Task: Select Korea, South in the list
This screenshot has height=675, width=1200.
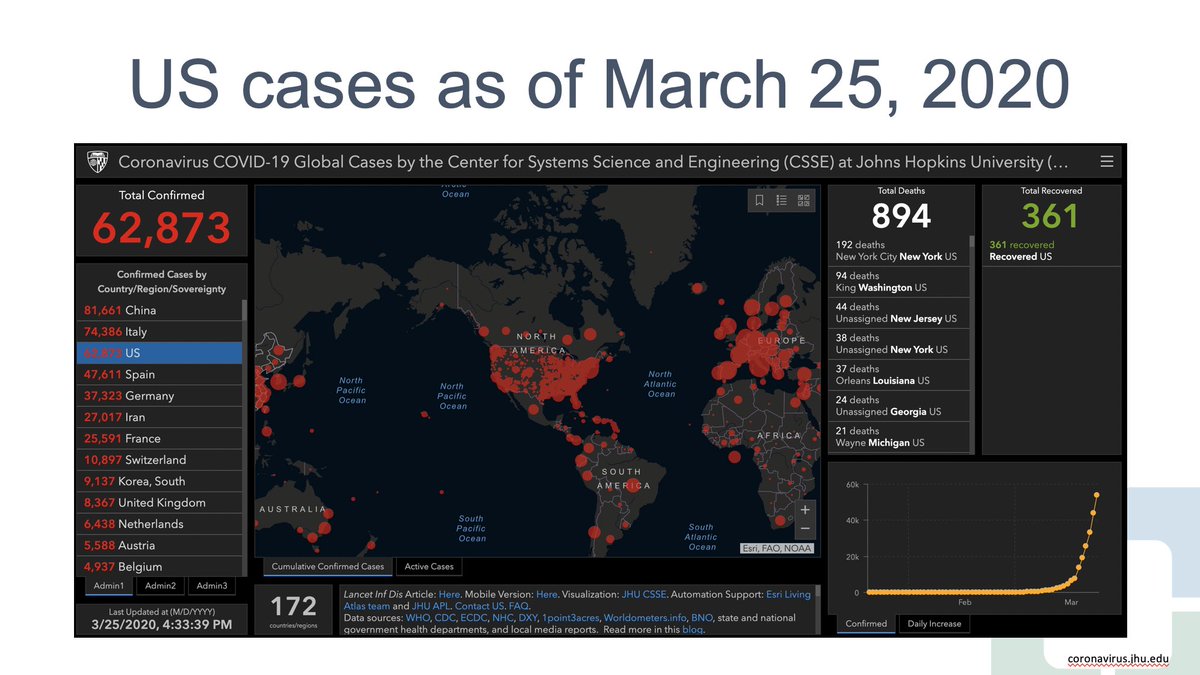Action: 160,481
